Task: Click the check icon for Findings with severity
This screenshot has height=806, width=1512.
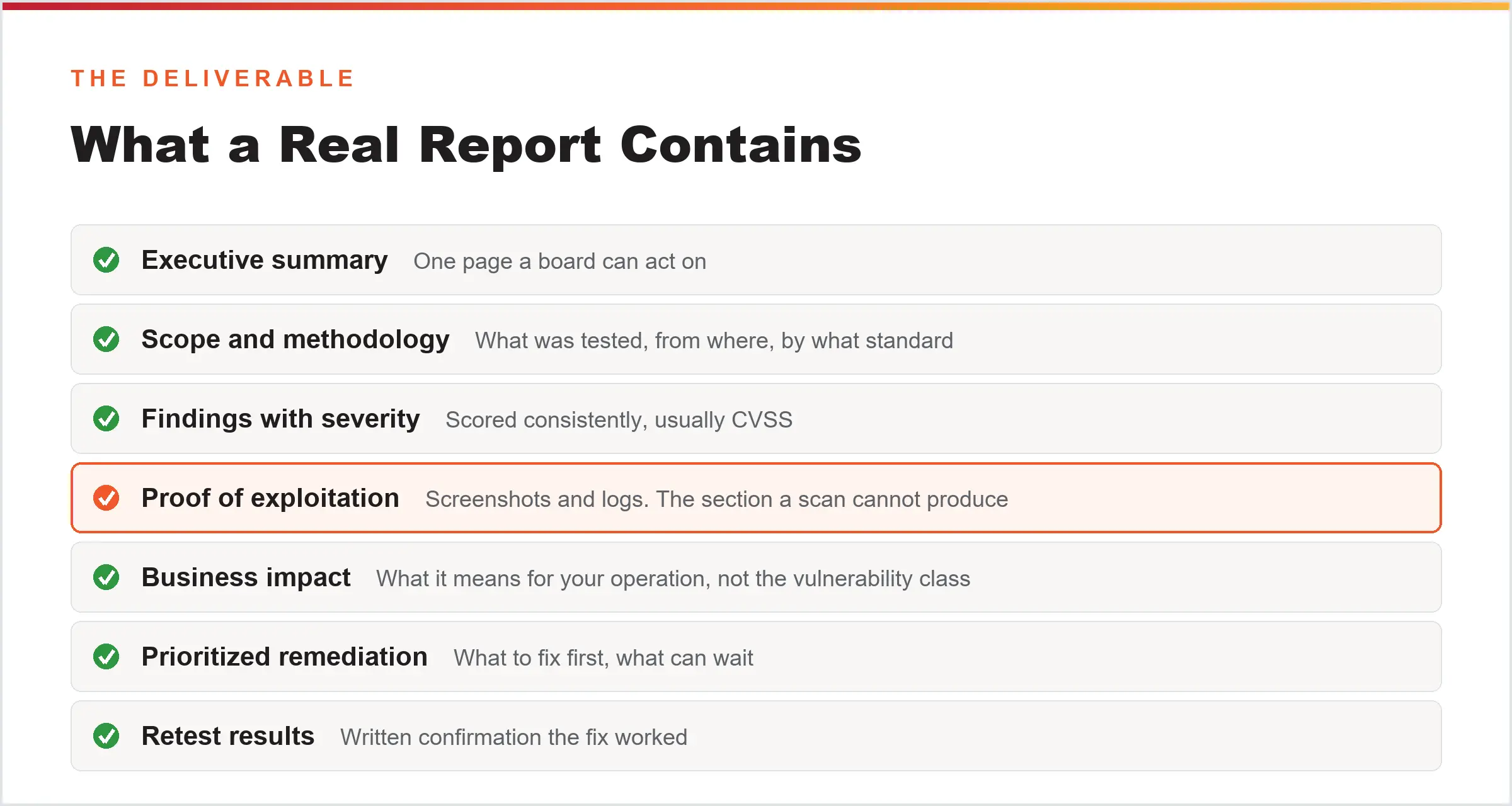Action: (106, 419)
